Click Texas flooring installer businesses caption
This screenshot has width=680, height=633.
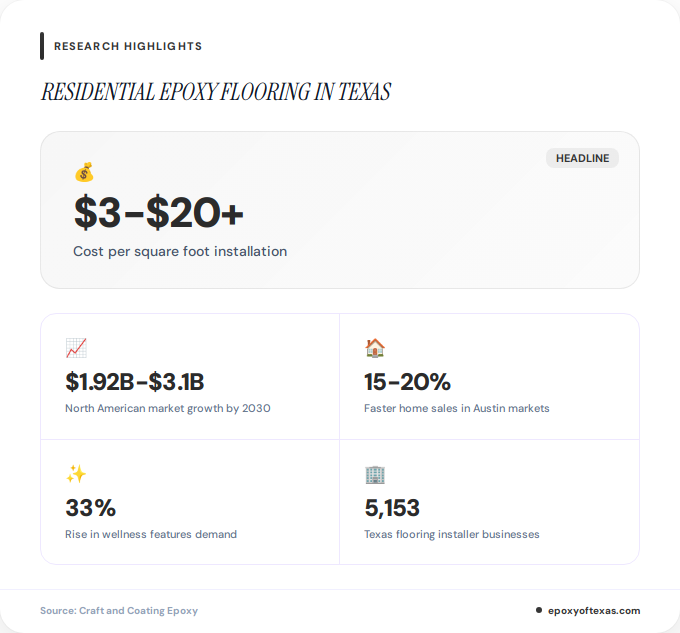pos(452,534)
